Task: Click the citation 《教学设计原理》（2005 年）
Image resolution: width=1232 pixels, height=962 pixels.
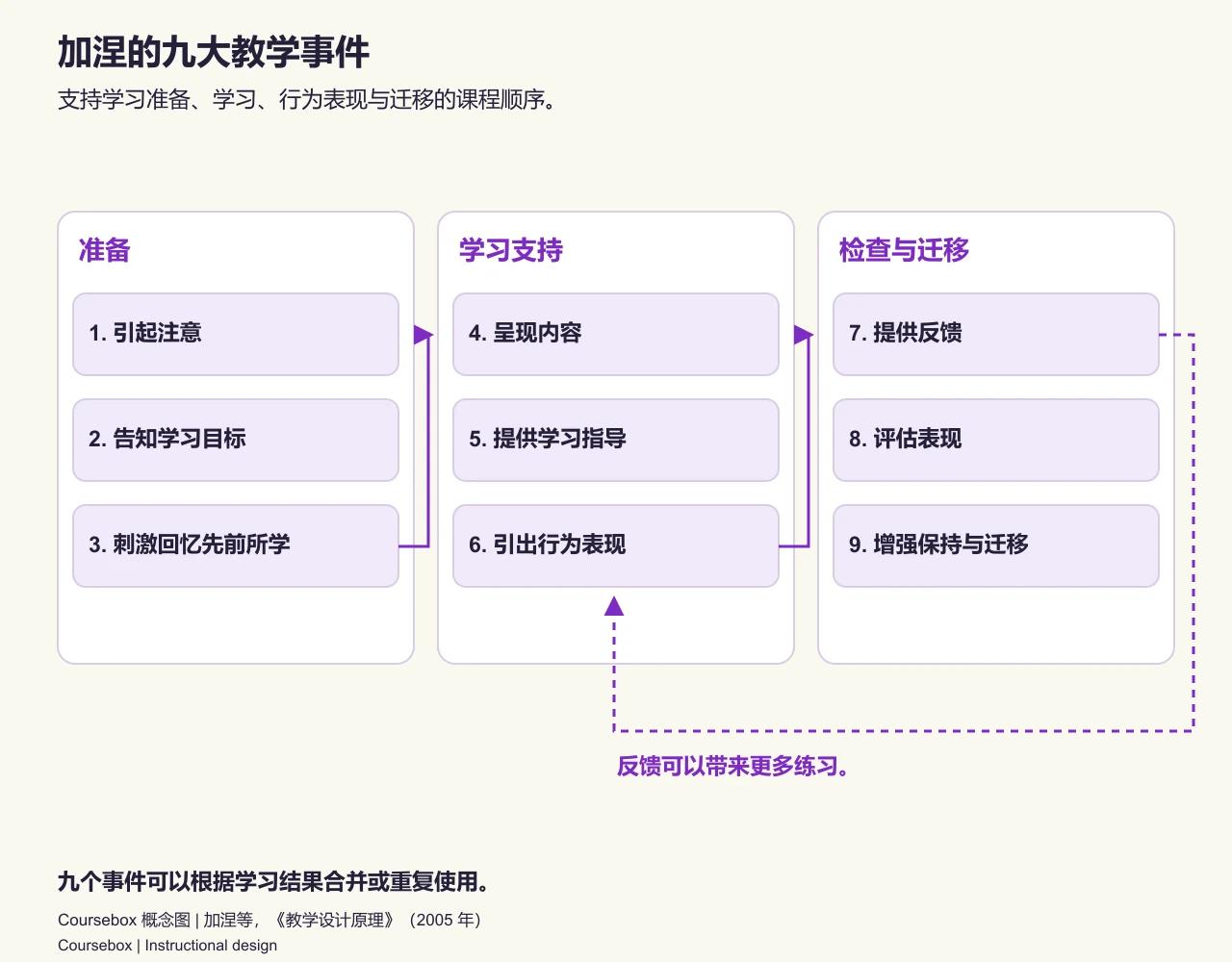Action: point(377,920)
